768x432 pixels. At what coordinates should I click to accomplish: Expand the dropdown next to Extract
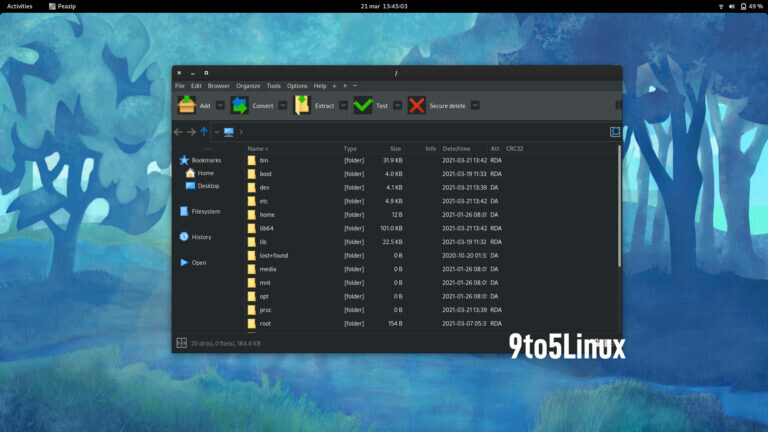[x=342, y=105]
